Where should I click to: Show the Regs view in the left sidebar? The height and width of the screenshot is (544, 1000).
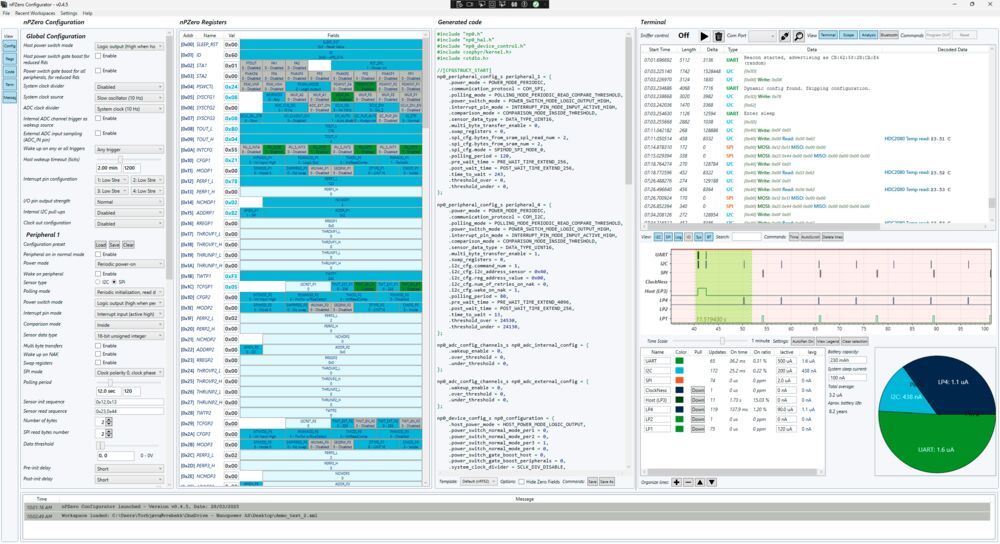point(10,59)
